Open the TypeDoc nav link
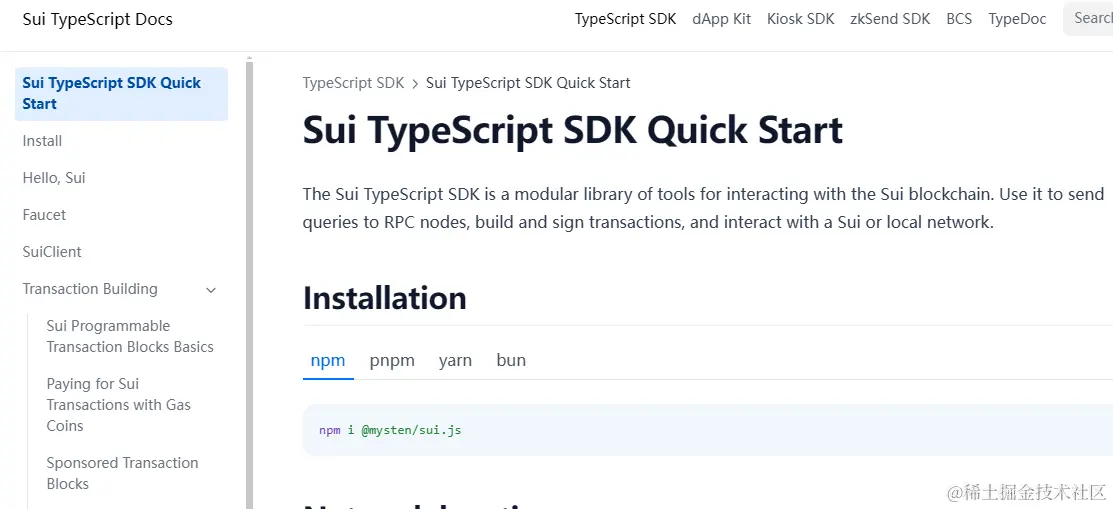This screenshot has height=509, width=1113. tap(1017, 19)
